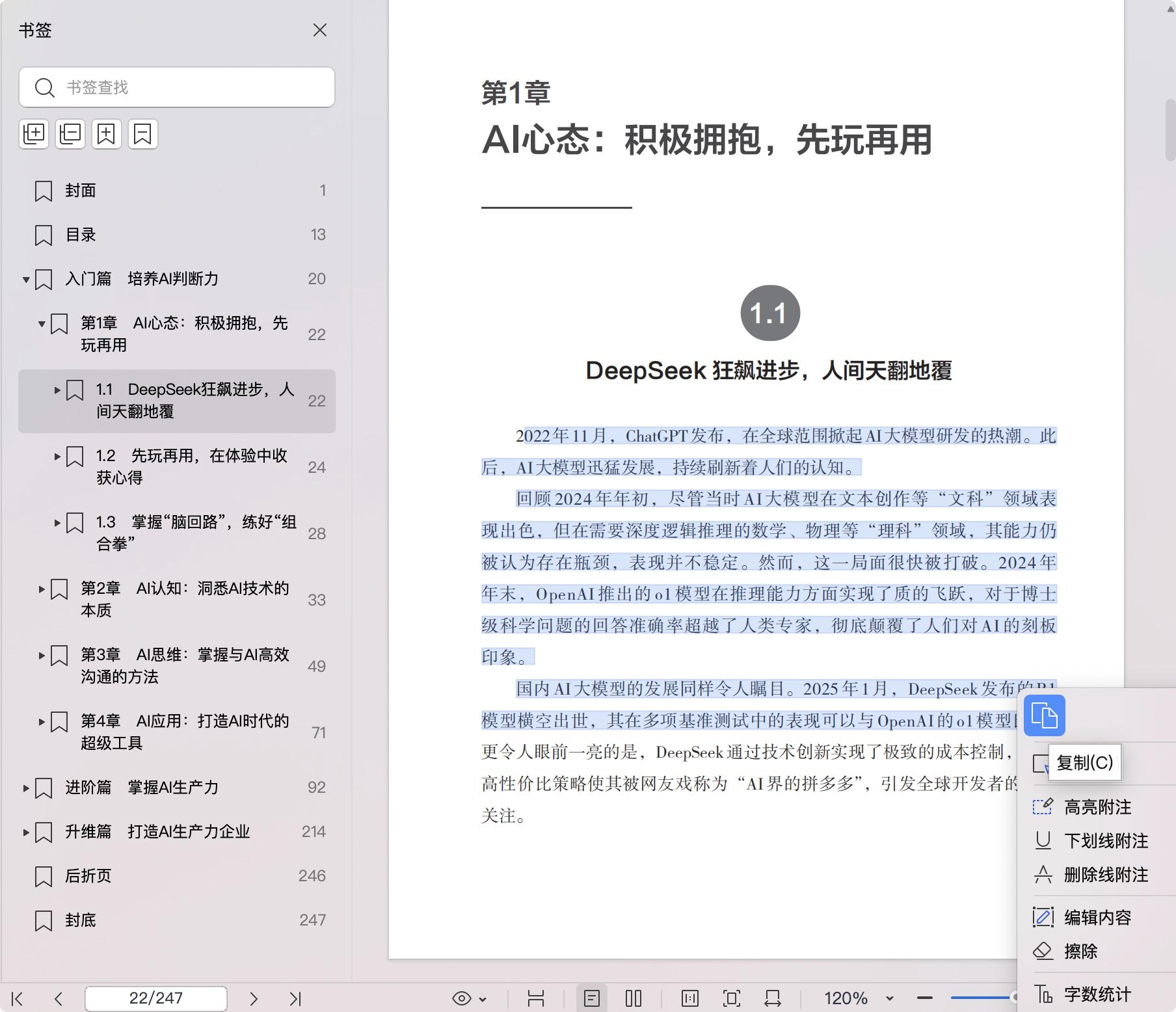Screen dimensions: 1176x1012
Task: Click the bookmark icon beside 进阶篇
Action: 44,788
